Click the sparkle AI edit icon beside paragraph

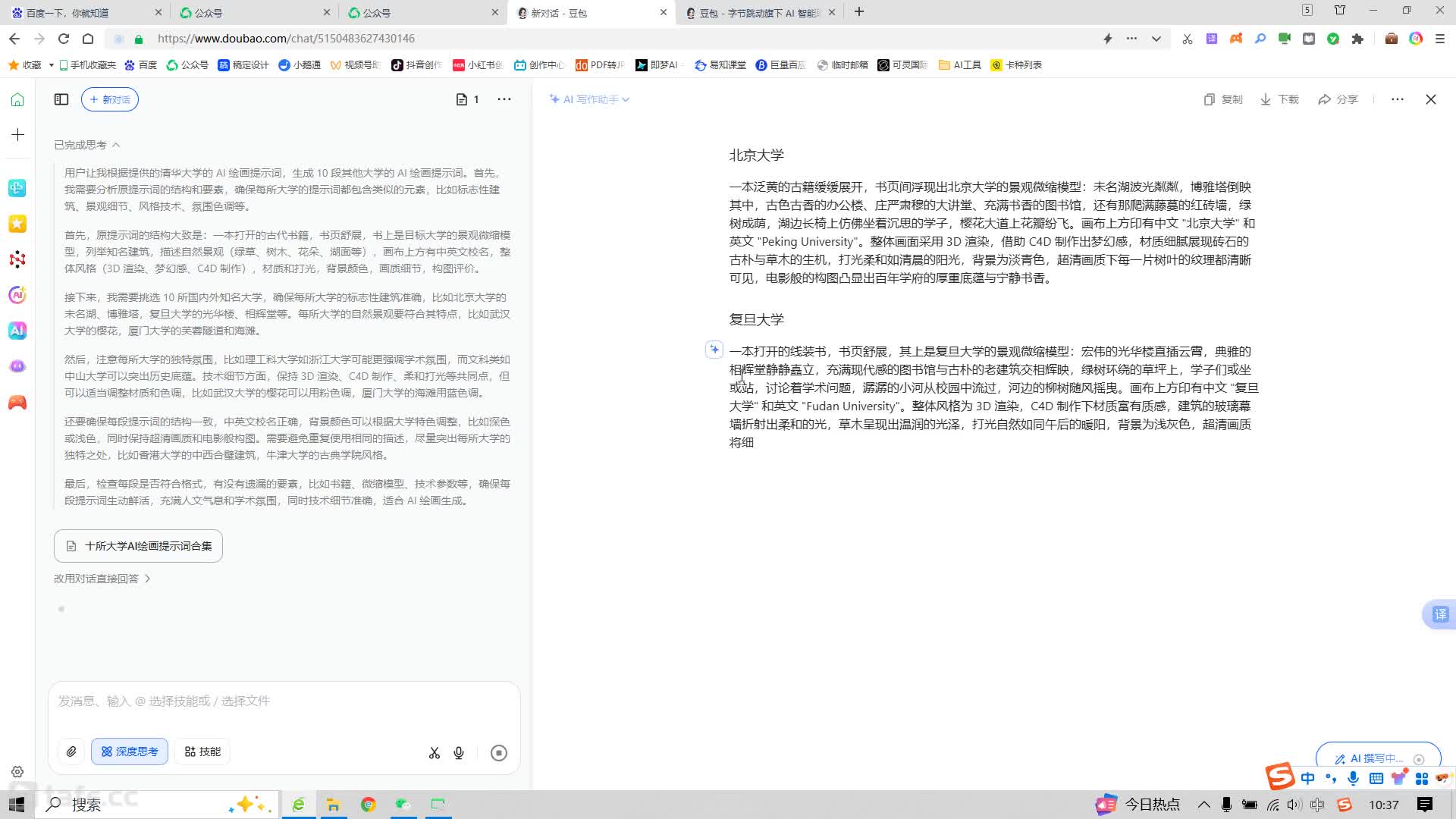(x=714, y=350)
